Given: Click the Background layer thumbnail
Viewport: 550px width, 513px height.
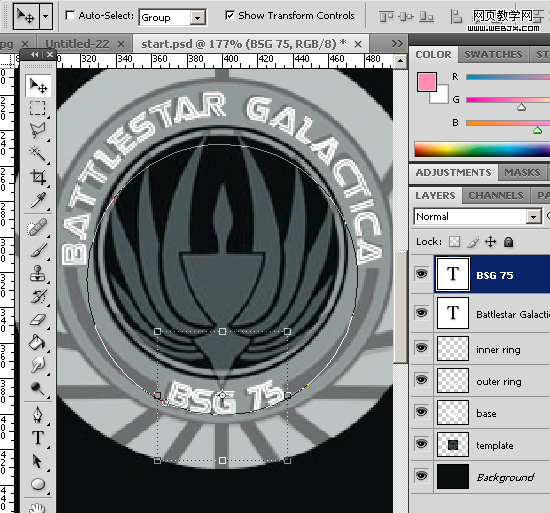Looking at the screenshot, I should click(453, 476).
